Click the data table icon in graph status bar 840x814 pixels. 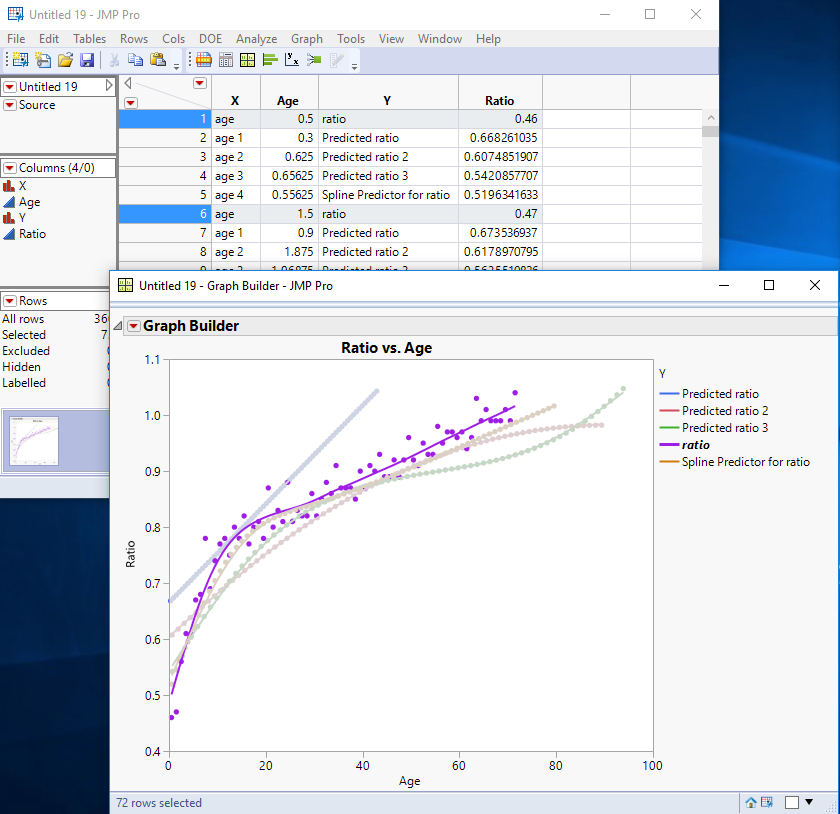point(767,802)
